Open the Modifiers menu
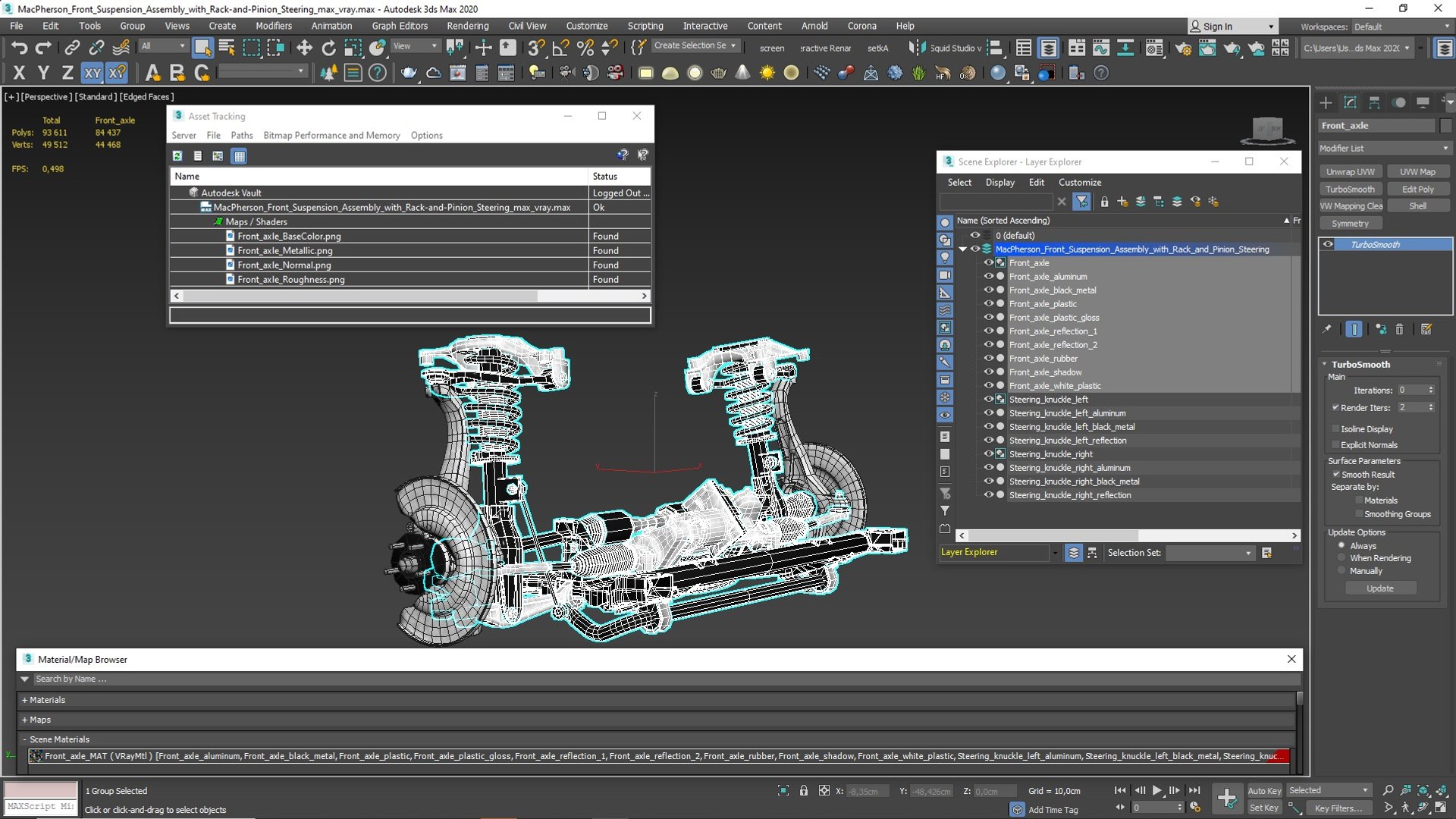This screenshot has width=1456, height=819. [274, 26]
